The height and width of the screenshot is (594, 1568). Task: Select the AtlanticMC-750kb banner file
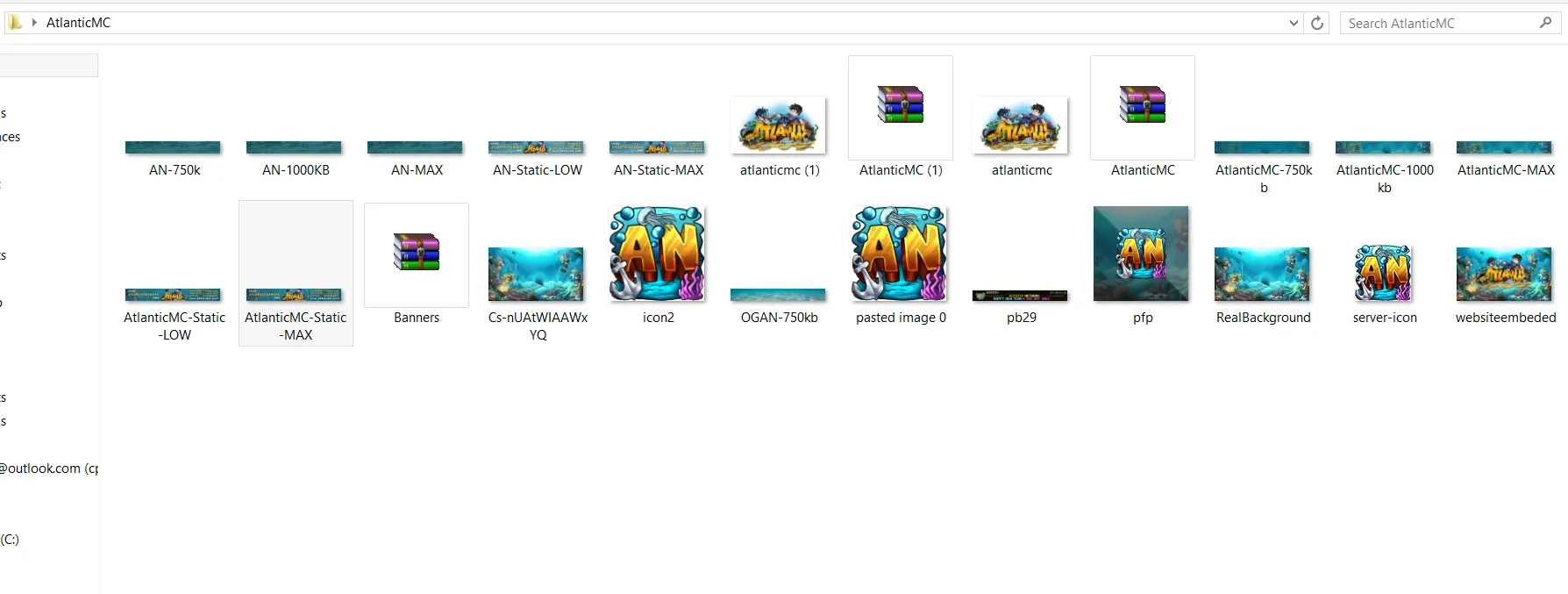click(x=1263, y=147)
